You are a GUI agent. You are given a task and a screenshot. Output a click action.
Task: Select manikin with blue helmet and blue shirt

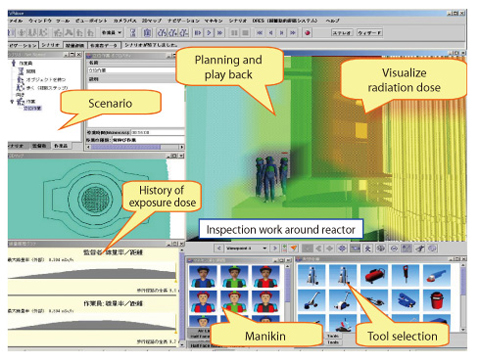pos(203,277)
